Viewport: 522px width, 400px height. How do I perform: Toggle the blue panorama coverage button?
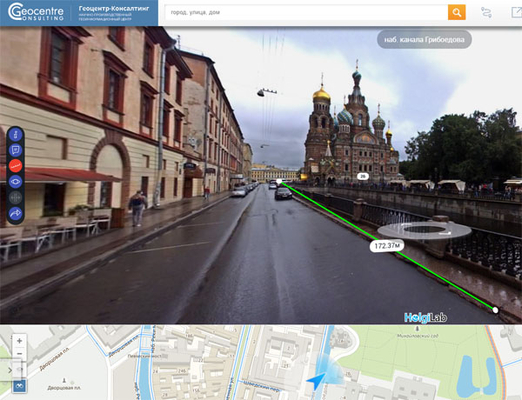pos(20,386)
